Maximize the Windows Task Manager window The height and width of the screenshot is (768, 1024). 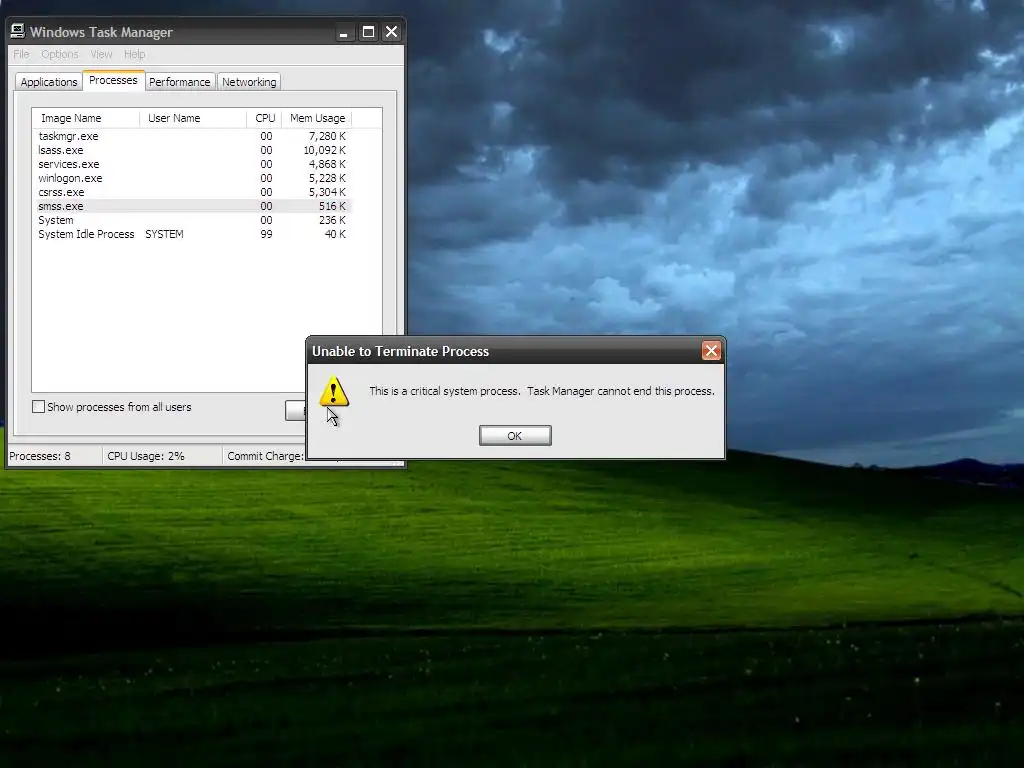point(368,31)
